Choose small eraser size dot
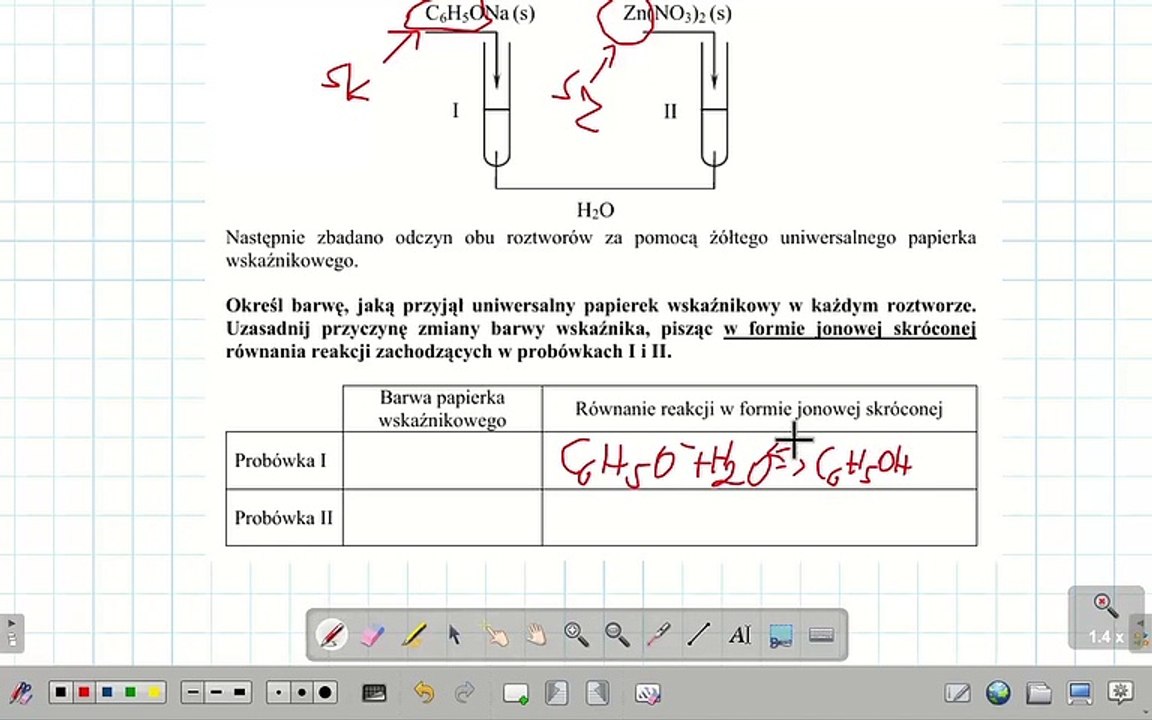The image size is (1152, 720). (278, 692)
